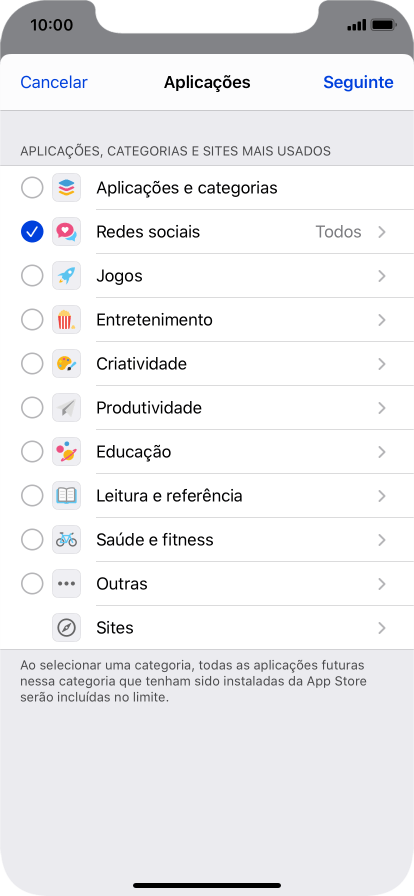Uncheck the Redes sociais selection circle
Viewport: 414px width, 896px height.
32,232
